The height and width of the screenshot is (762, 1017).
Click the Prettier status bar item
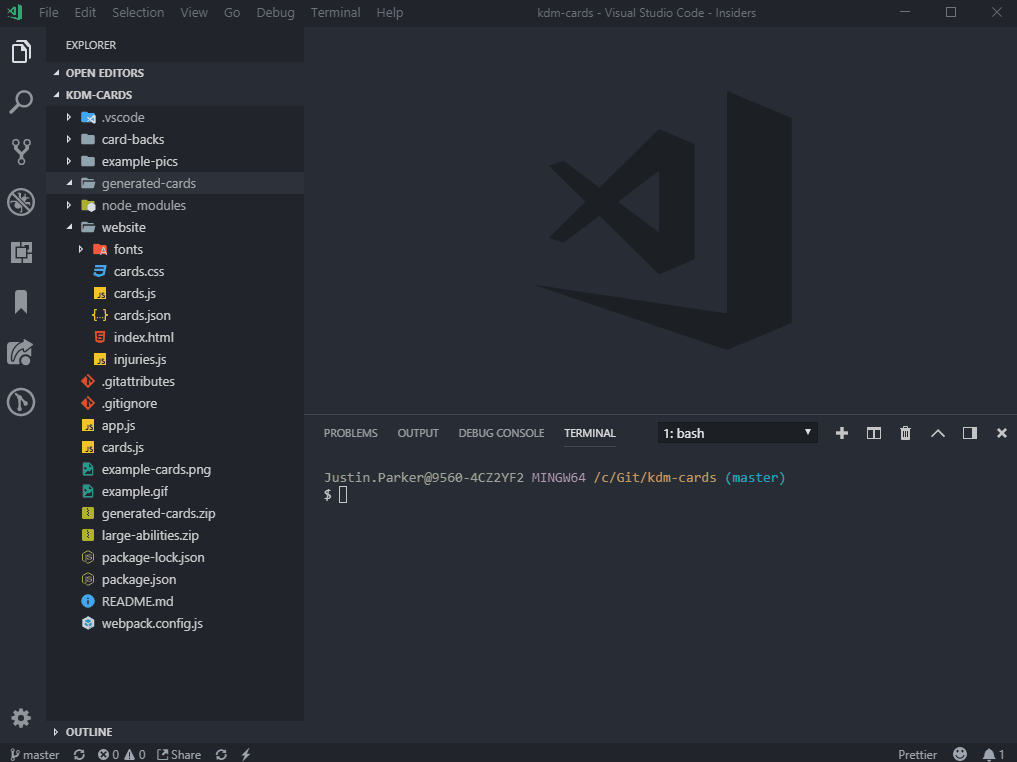(917, 754)
